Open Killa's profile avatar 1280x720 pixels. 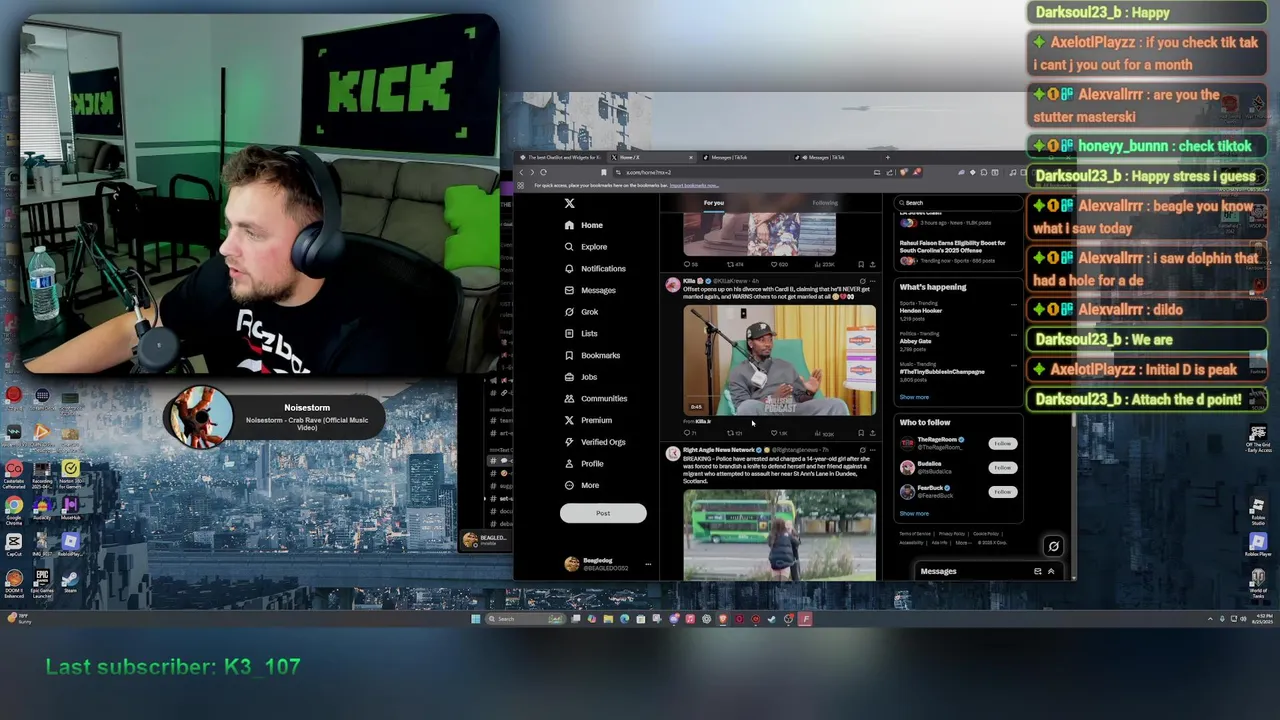[673, 285]
